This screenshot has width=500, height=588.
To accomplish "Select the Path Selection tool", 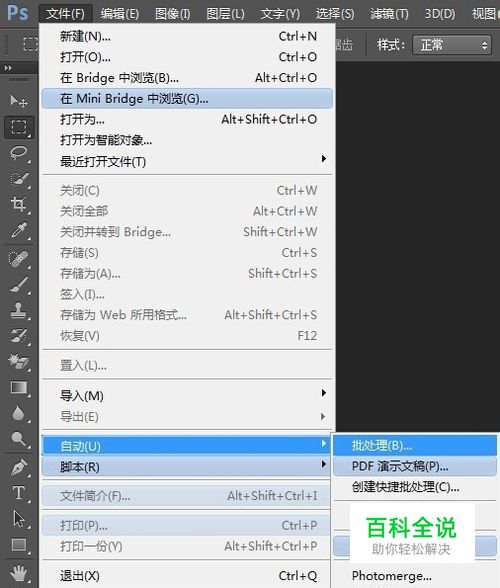I will (x=19, y=519).
